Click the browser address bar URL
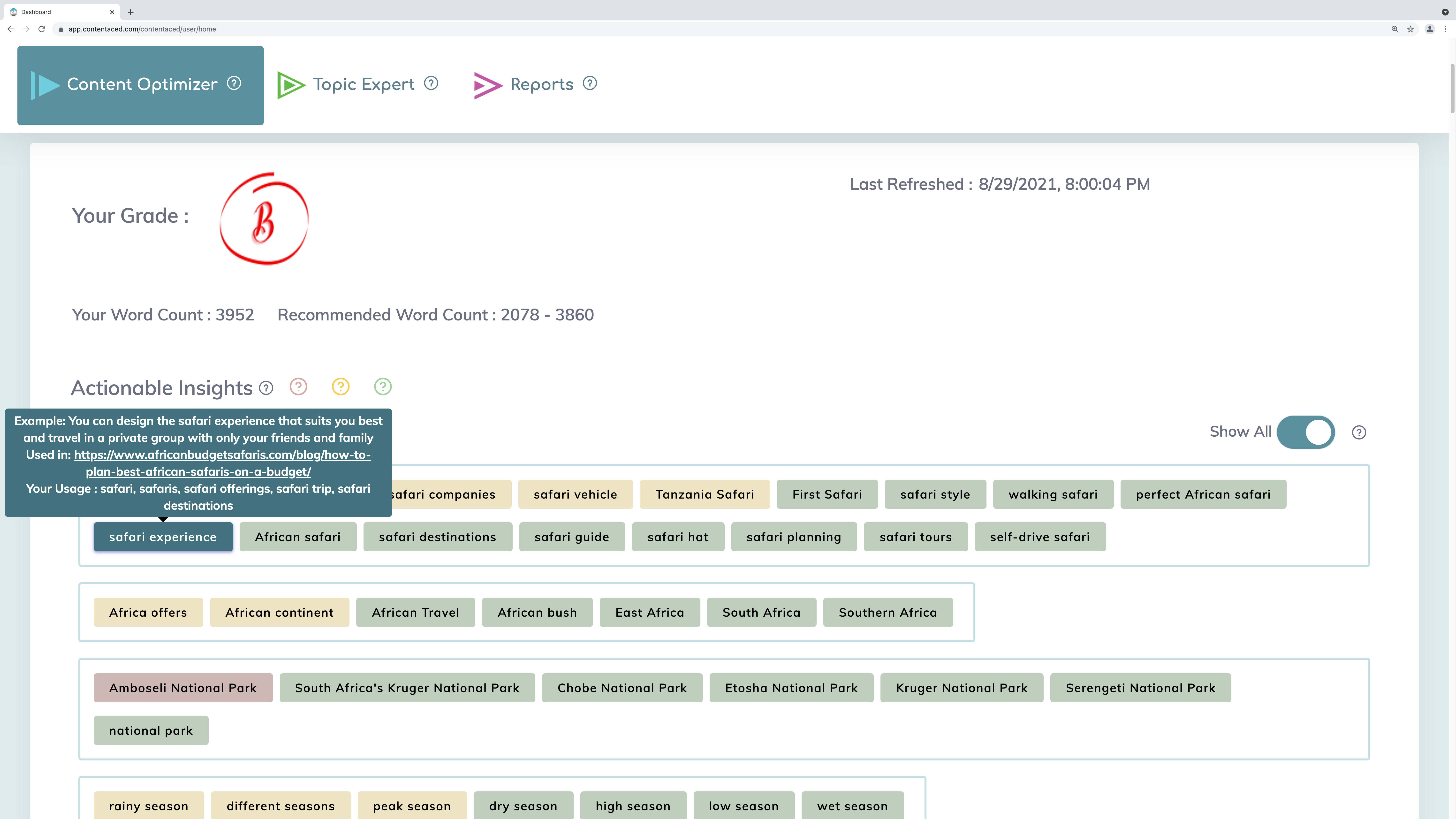The height and width of the screenshot is (819, 1456). (x=143, y=29)
